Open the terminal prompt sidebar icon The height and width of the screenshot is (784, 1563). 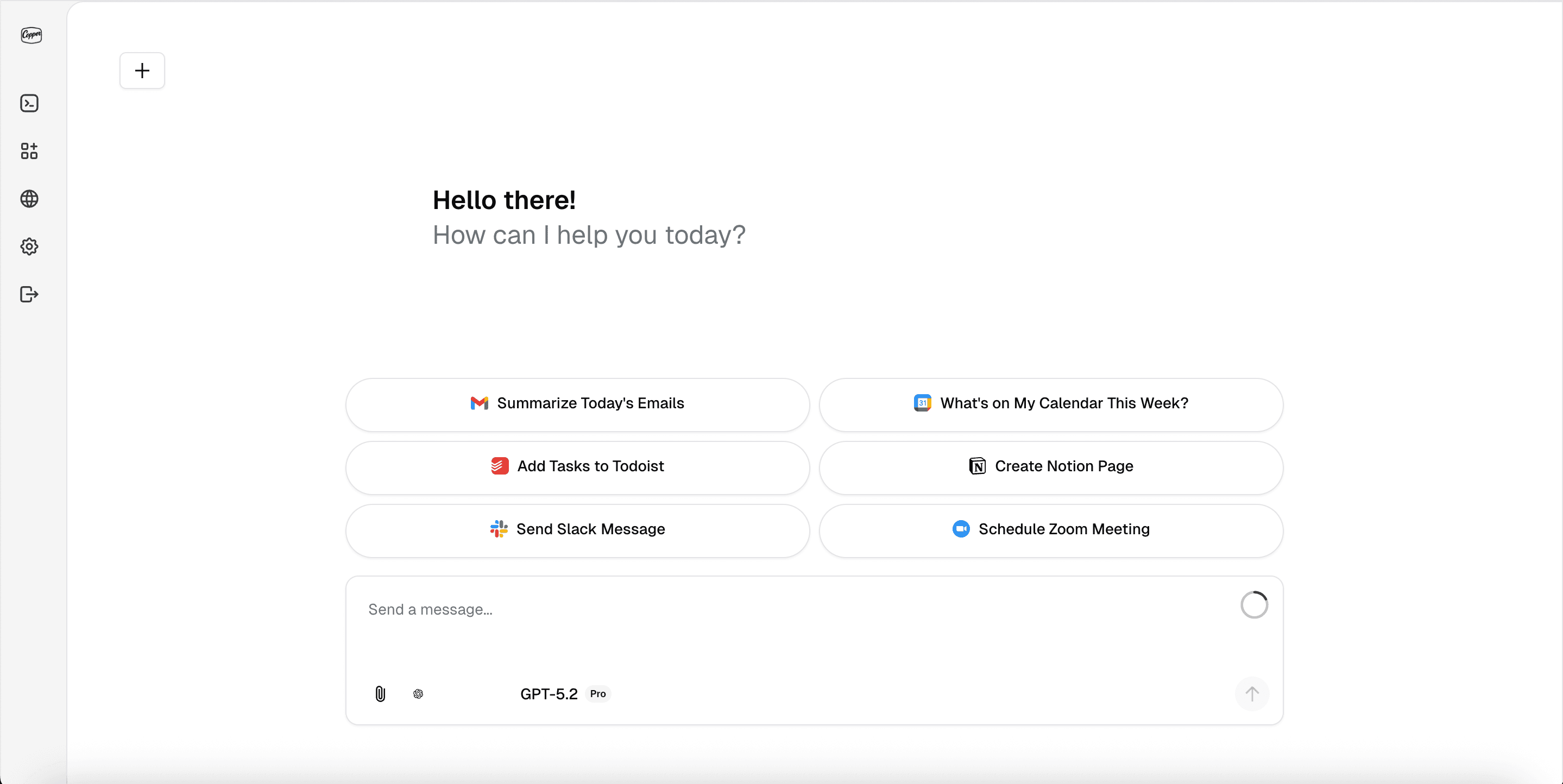(29, 103)
